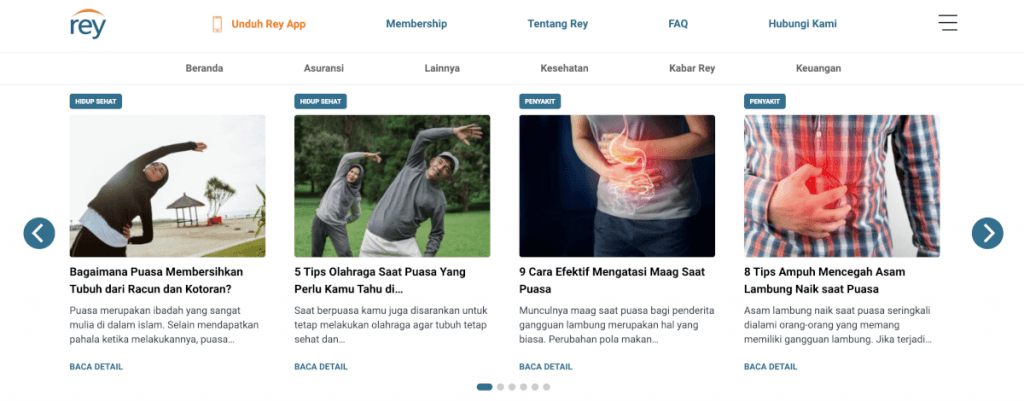Click the phone icon beside Unduh Rey App

pos(217,24)
